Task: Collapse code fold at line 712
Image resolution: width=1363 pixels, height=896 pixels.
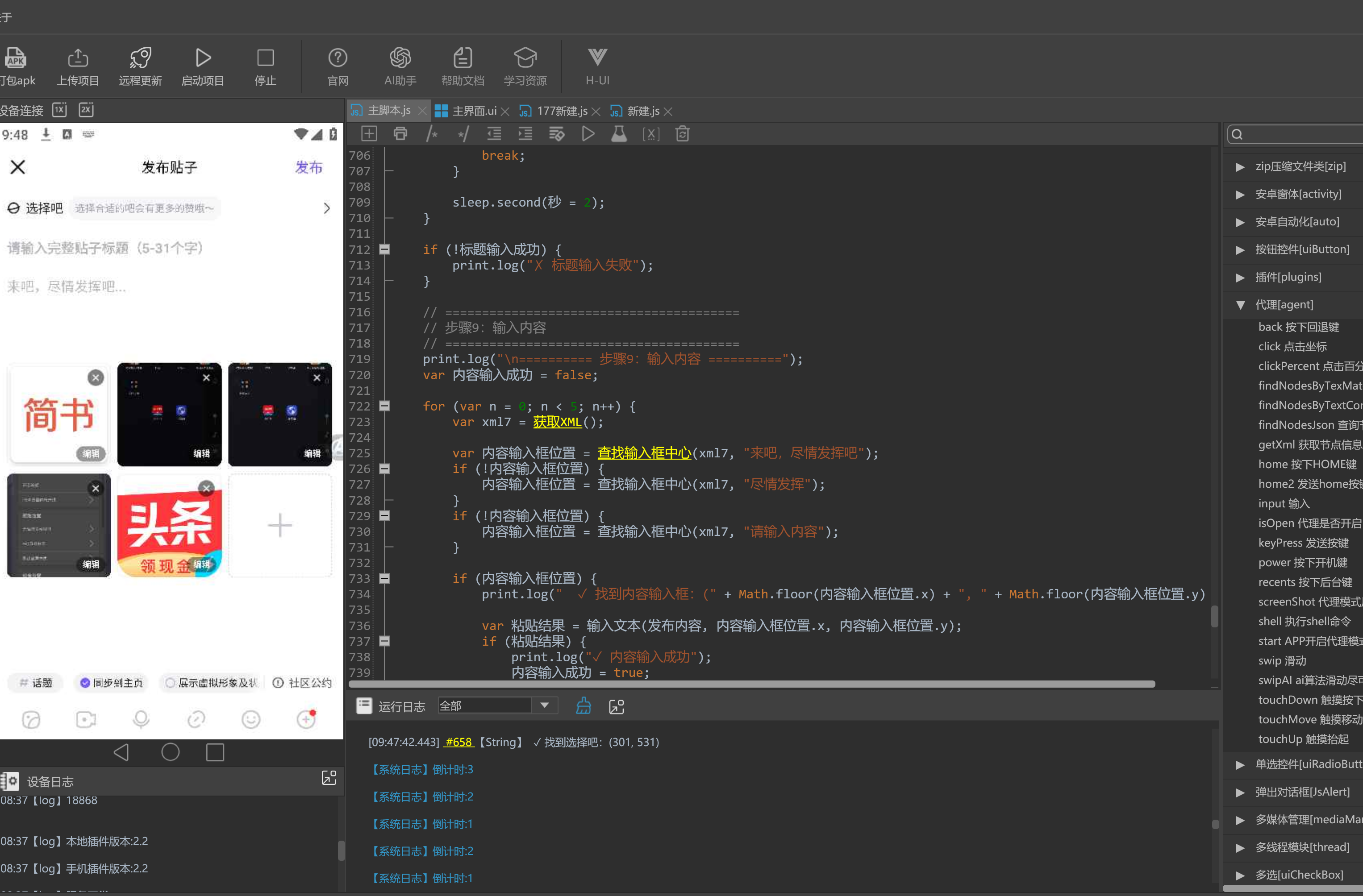Action: point(385,249)
